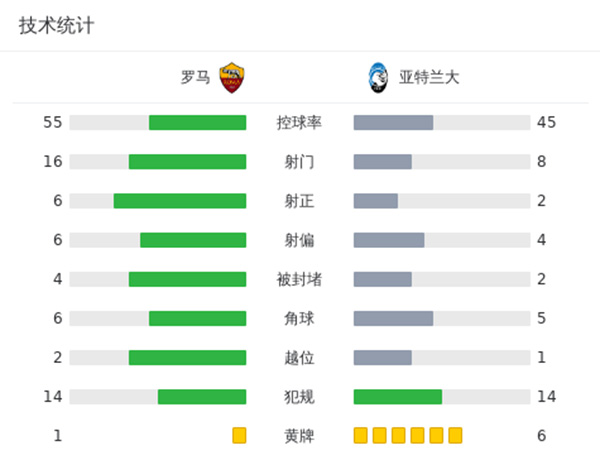Click Roma's possession value 55
Viewport: 600px width, 455px height.
click(52, 123)
